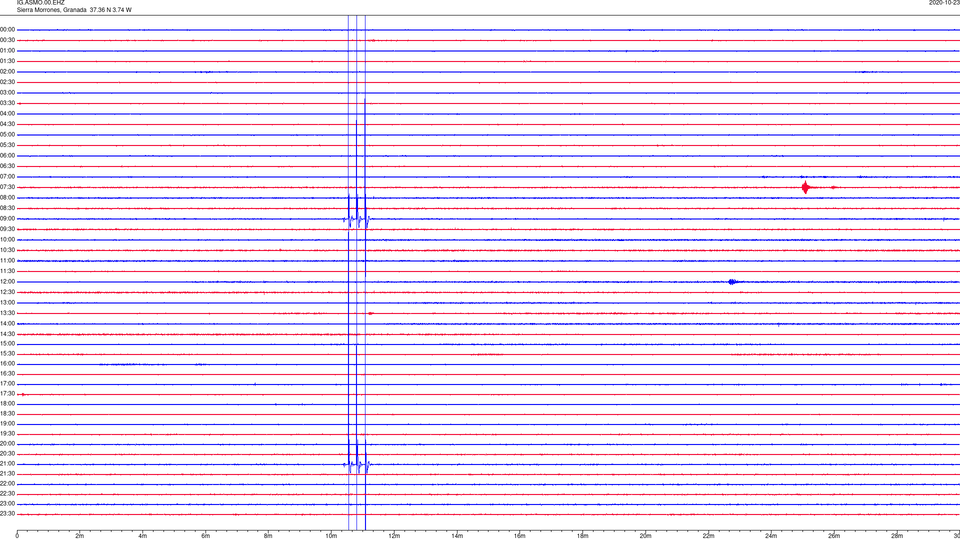Select the 00:30 trace time label
960x540 pixels.
(7, 40)
